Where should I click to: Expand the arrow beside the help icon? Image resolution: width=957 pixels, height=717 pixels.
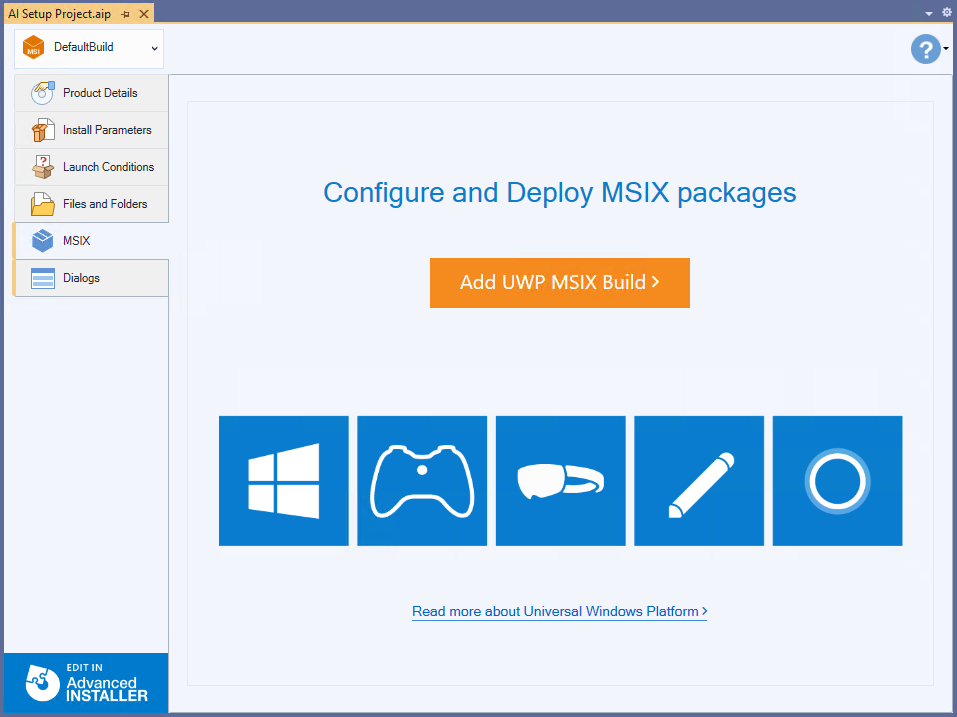pos(946,48)
